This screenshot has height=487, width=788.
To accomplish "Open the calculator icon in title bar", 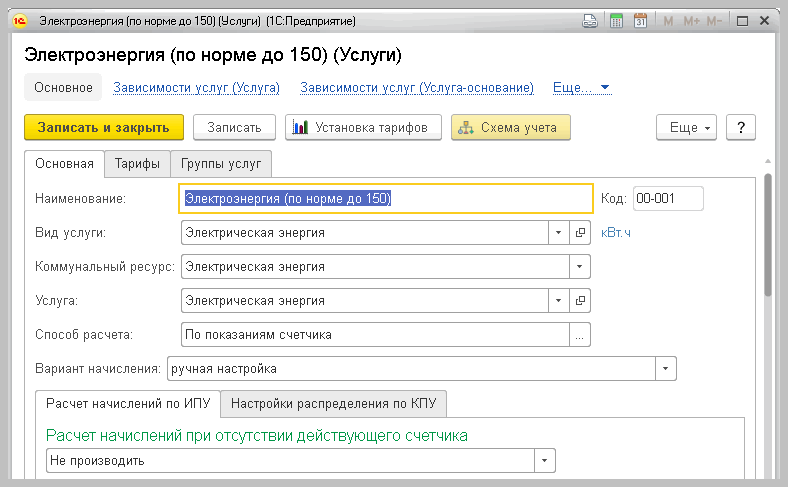I will coord(616,21).
